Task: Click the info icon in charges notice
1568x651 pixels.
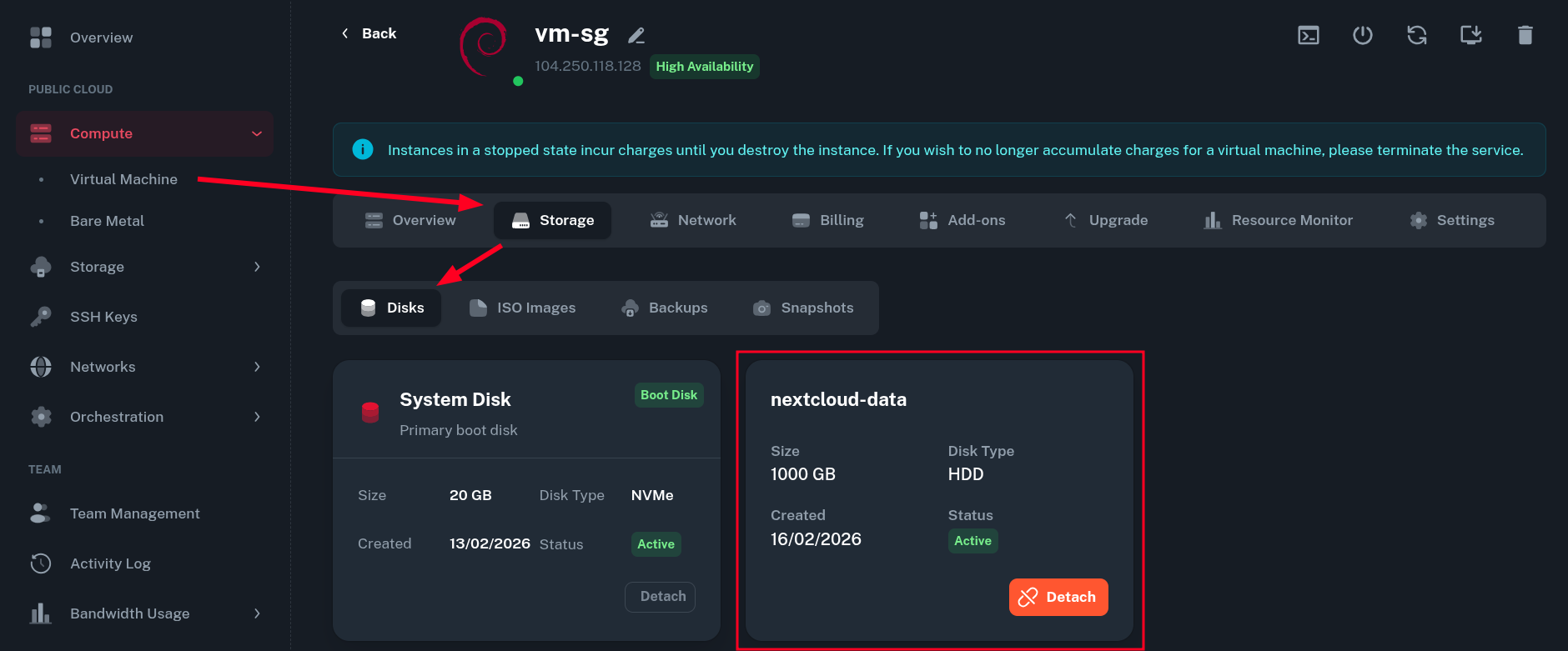Action: pyautogui.click(x=363, y=149)
